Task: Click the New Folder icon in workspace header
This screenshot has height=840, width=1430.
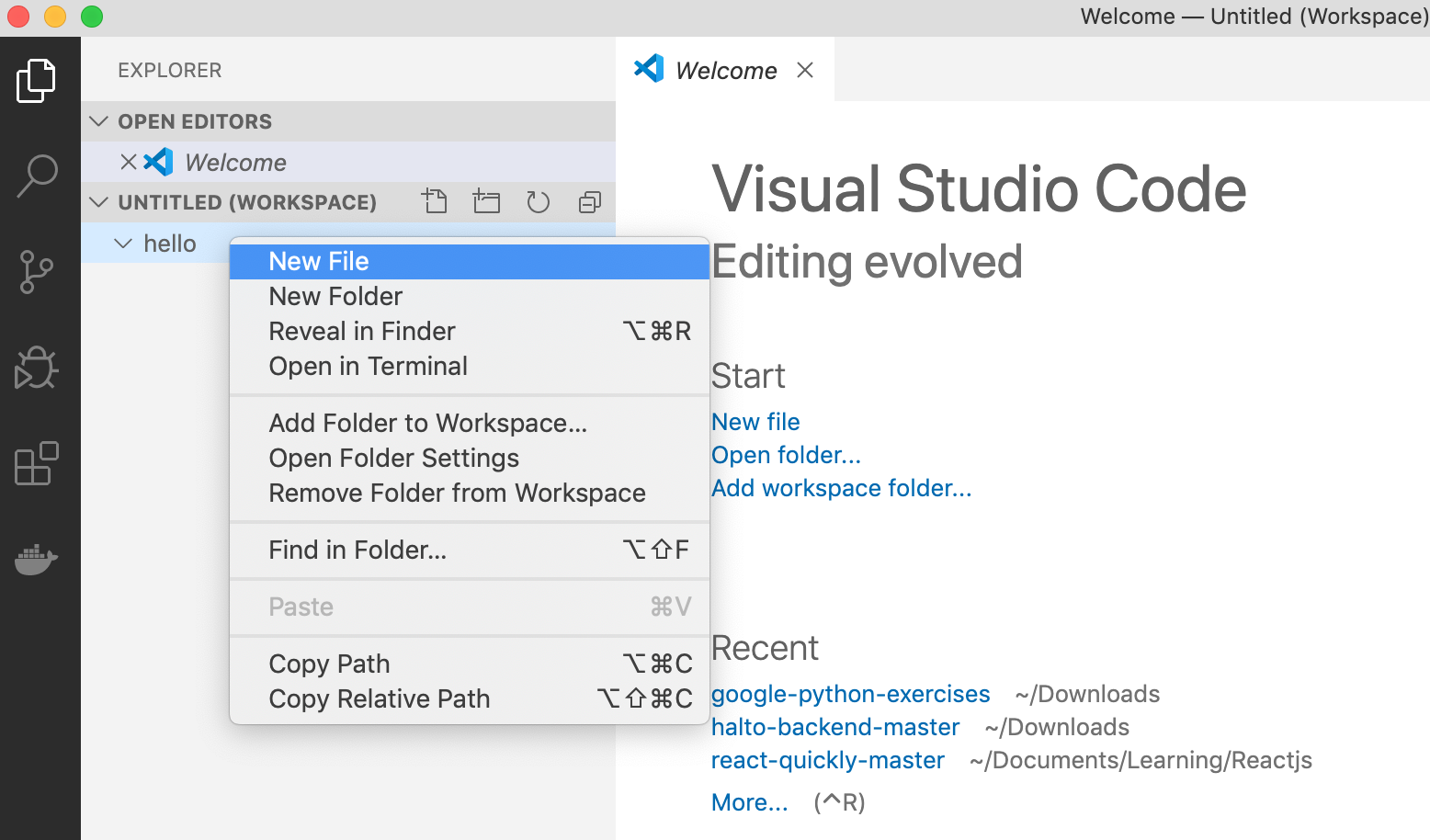Action: point(486,201)
